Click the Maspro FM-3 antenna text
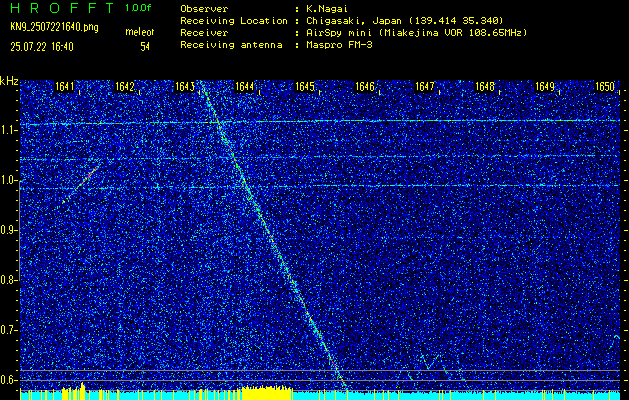 pos(339,45)
